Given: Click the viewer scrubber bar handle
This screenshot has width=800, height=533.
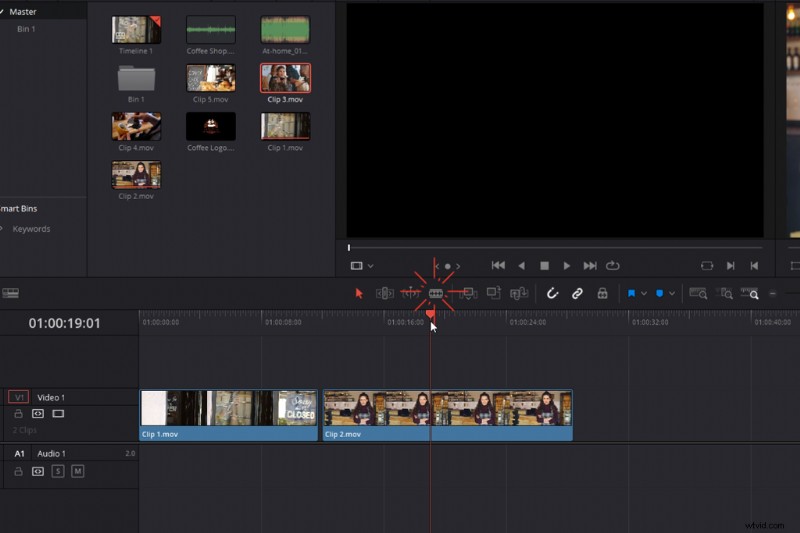Looking at the screenshot, I should [349, 247].
